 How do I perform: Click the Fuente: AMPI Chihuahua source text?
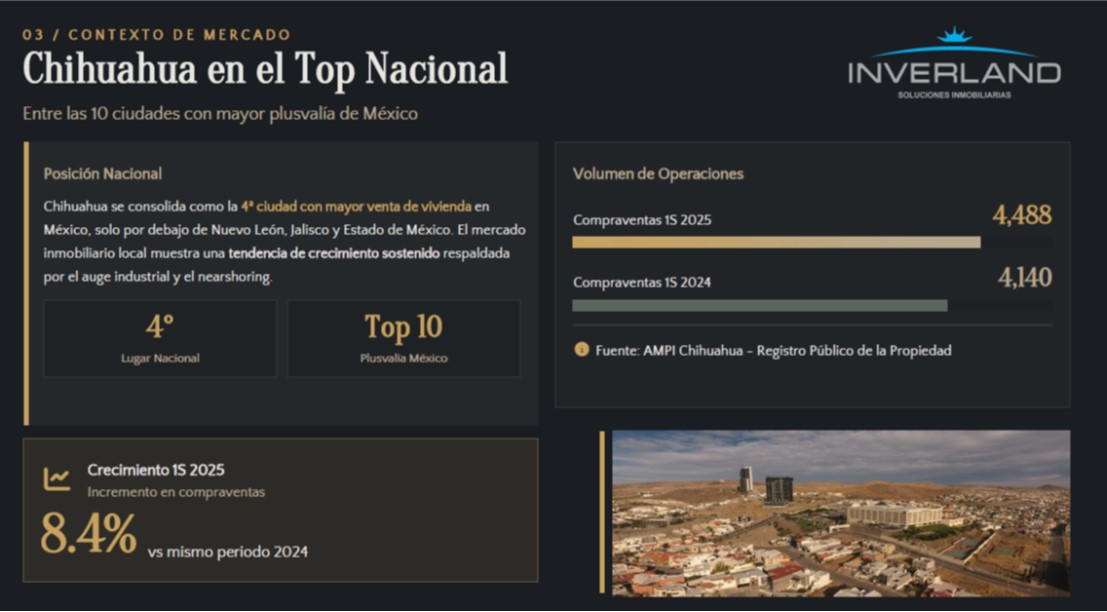click(x=773, y=351)
